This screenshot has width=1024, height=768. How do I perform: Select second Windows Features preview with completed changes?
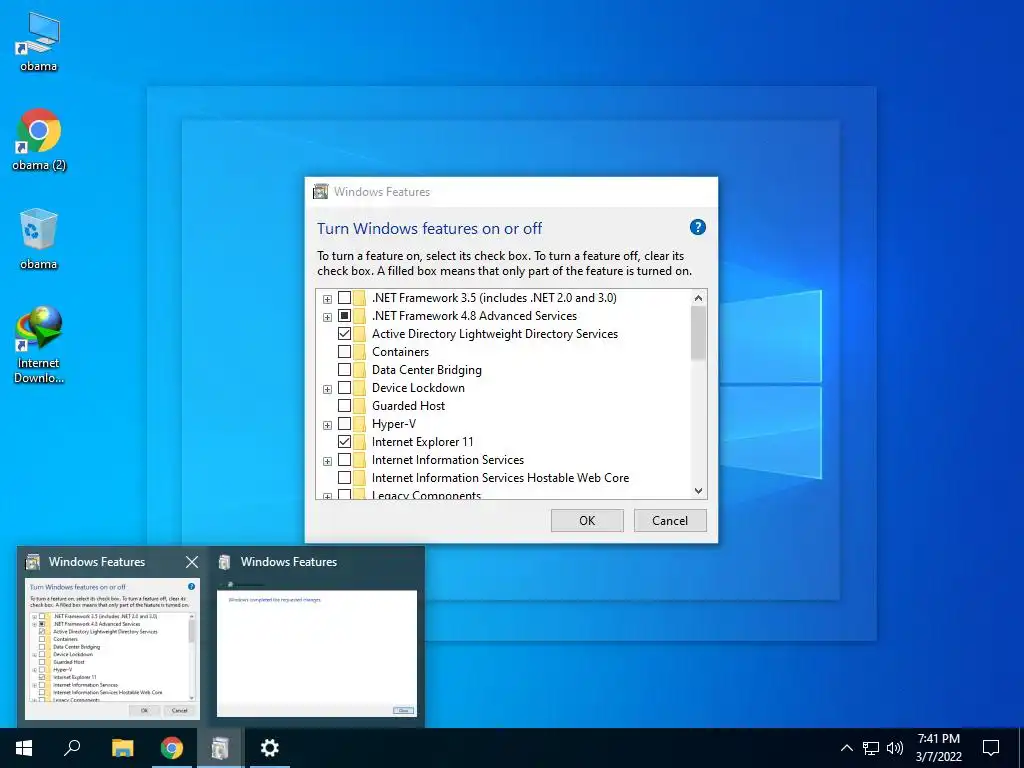click(317, 653)
